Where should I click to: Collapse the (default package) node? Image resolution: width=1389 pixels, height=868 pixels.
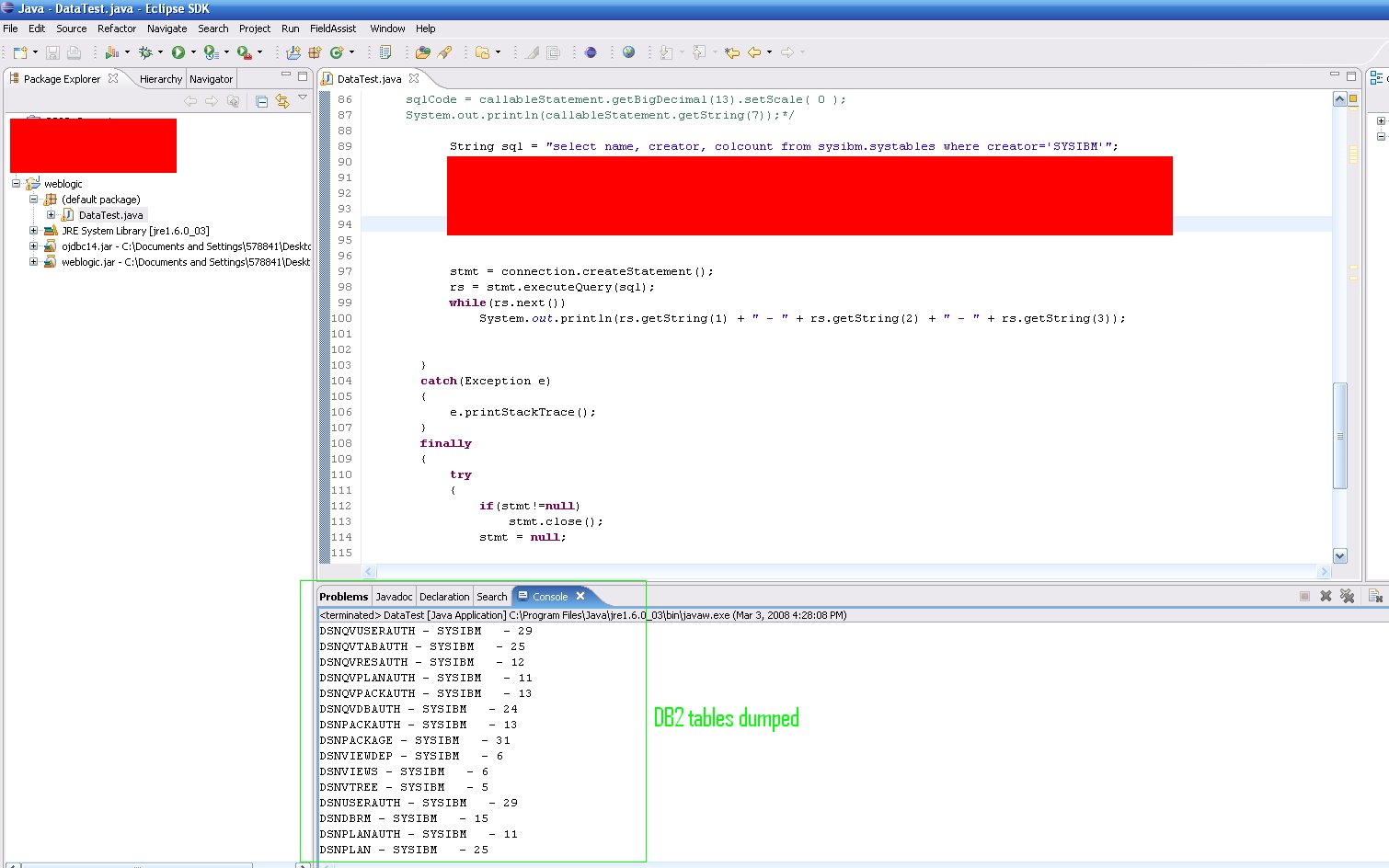pos(33,199)
